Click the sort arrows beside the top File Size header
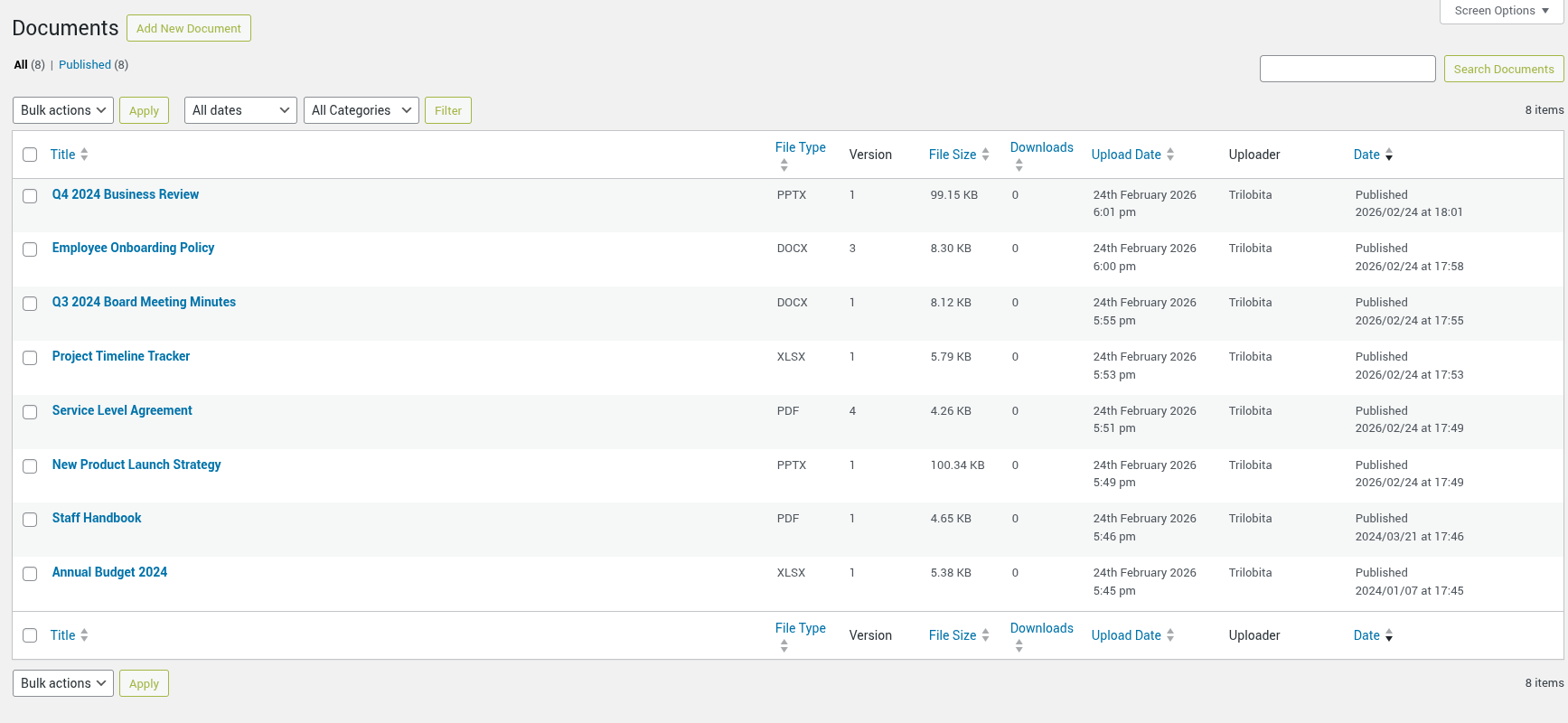The width and height of the screenshot is (1568, 723). [985, 155]
